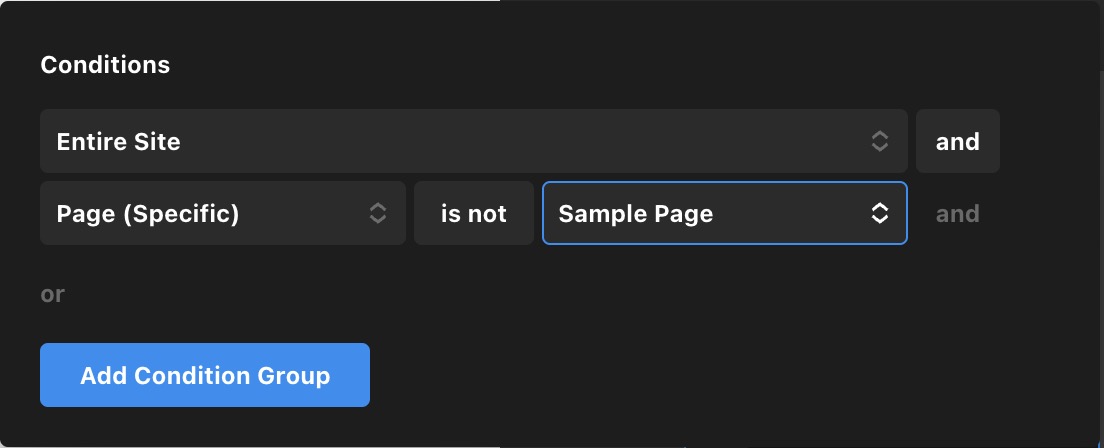Add an "and" condition to first row
Image resolution: width=1104 pixels, height=448 pixels.
(x=957, y=141)
